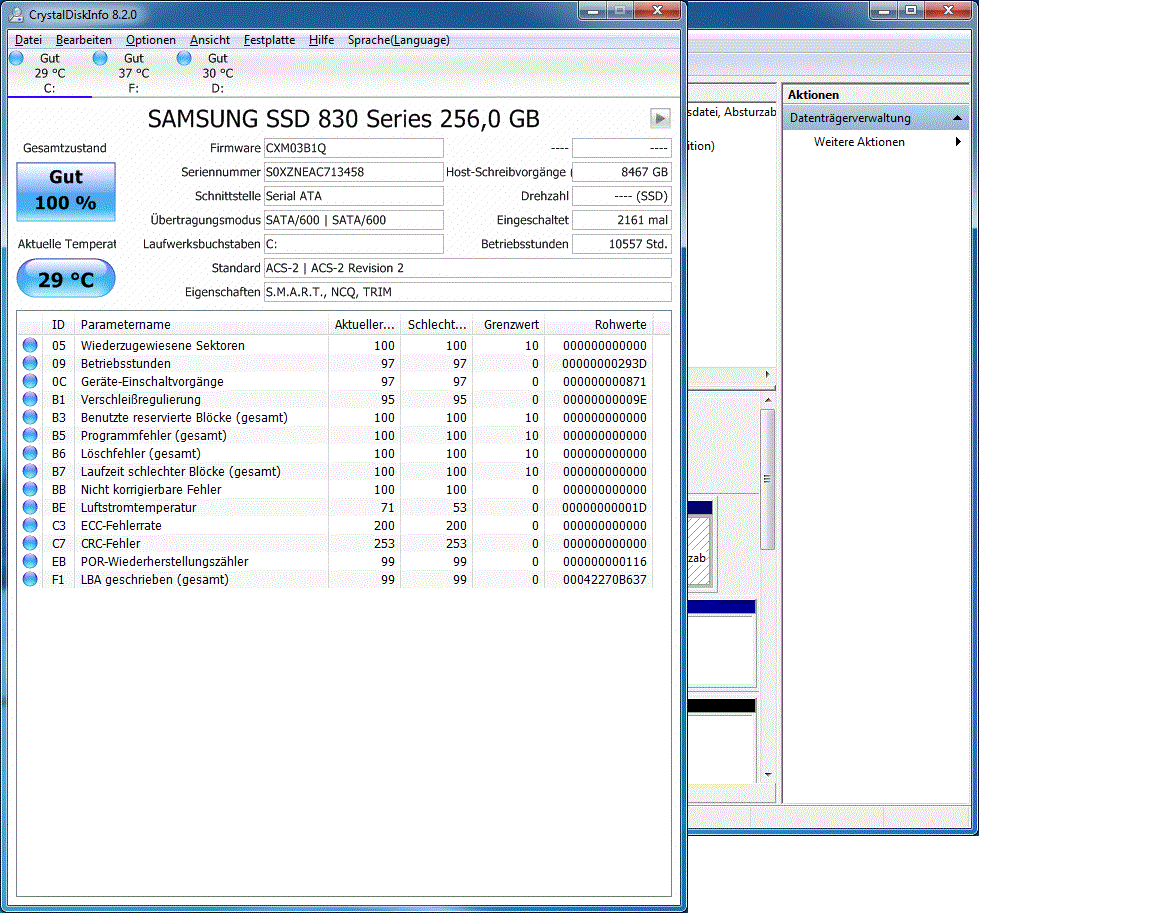Go to next disk with arrow button
Viewport: 1152px width, 913px height.
coord(660,118)
